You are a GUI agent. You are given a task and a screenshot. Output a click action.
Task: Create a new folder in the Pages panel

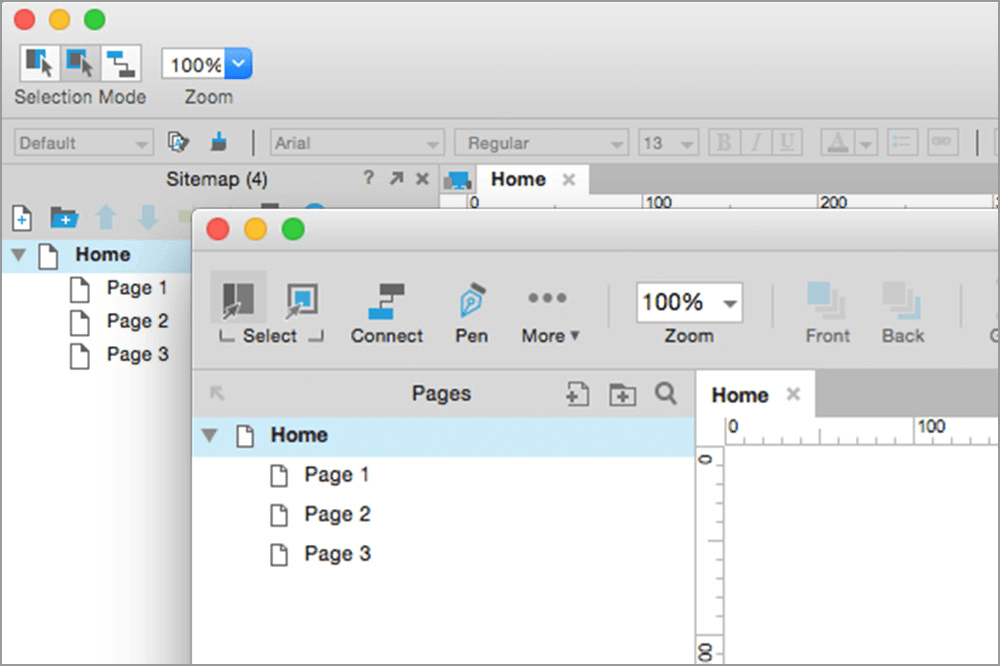pyautogui.click(x=622, y=394)
